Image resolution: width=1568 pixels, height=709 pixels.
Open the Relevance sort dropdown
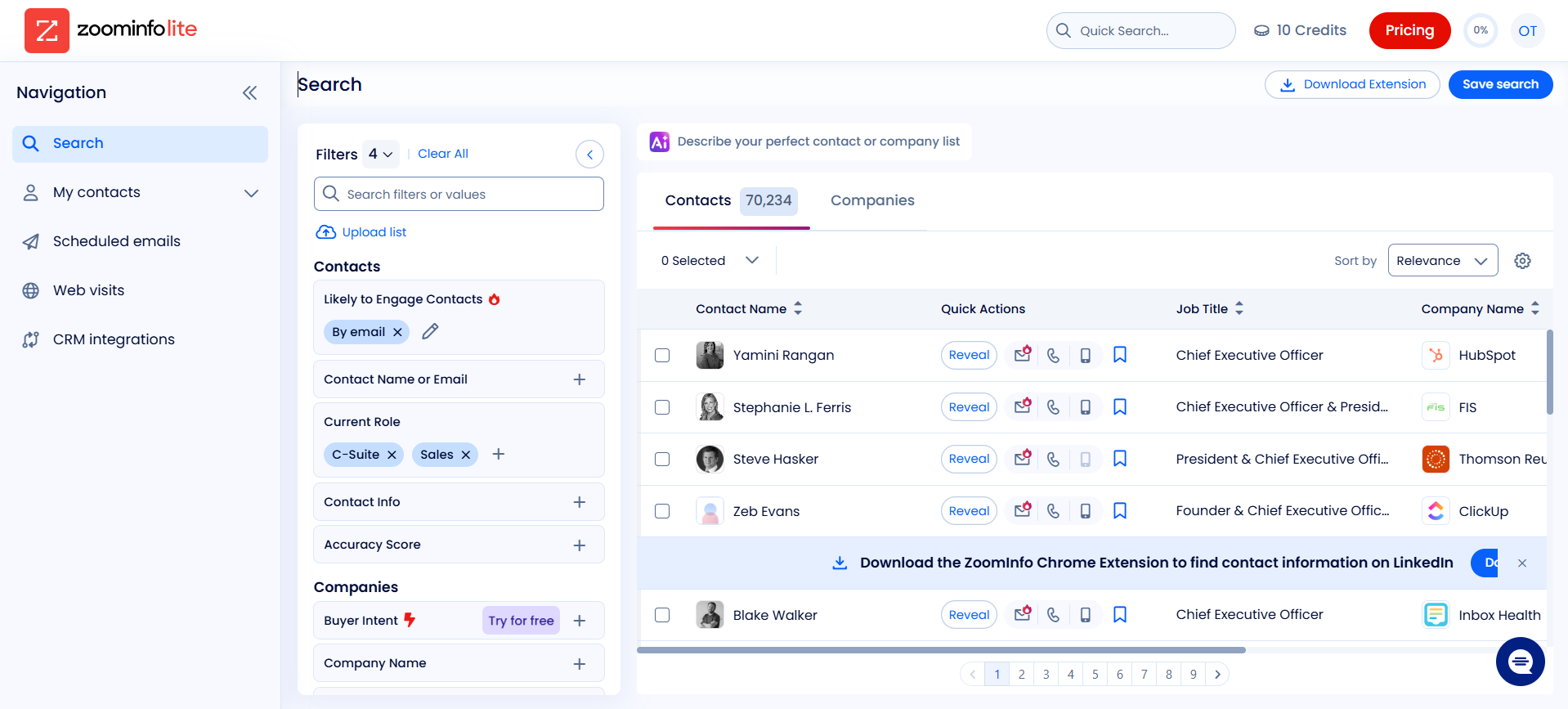click(x=1443, y=261)
